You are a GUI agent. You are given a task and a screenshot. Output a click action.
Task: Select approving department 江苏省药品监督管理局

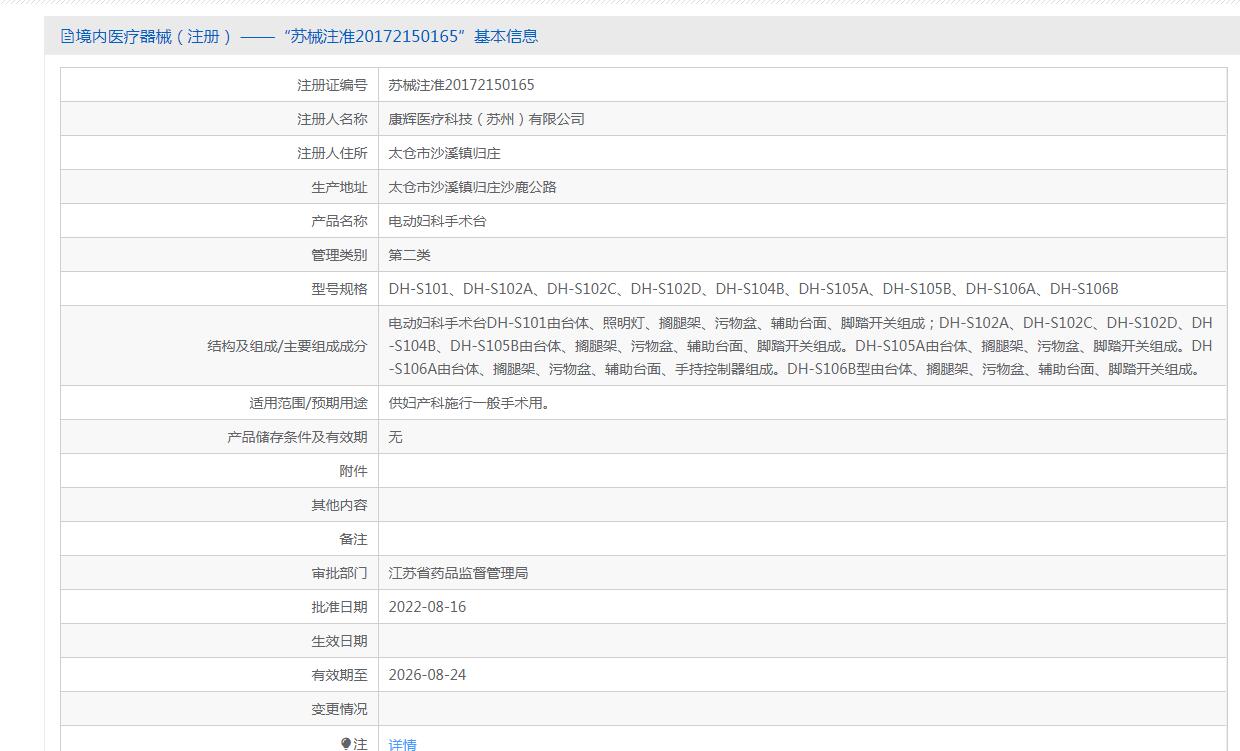click(459, 573)
